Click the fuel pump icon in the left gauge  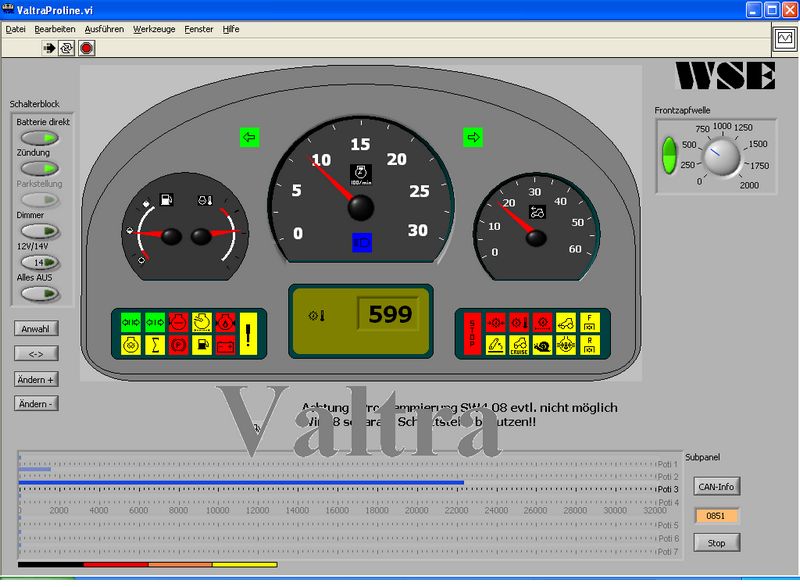pyautogui.click(x=167, y=199)
